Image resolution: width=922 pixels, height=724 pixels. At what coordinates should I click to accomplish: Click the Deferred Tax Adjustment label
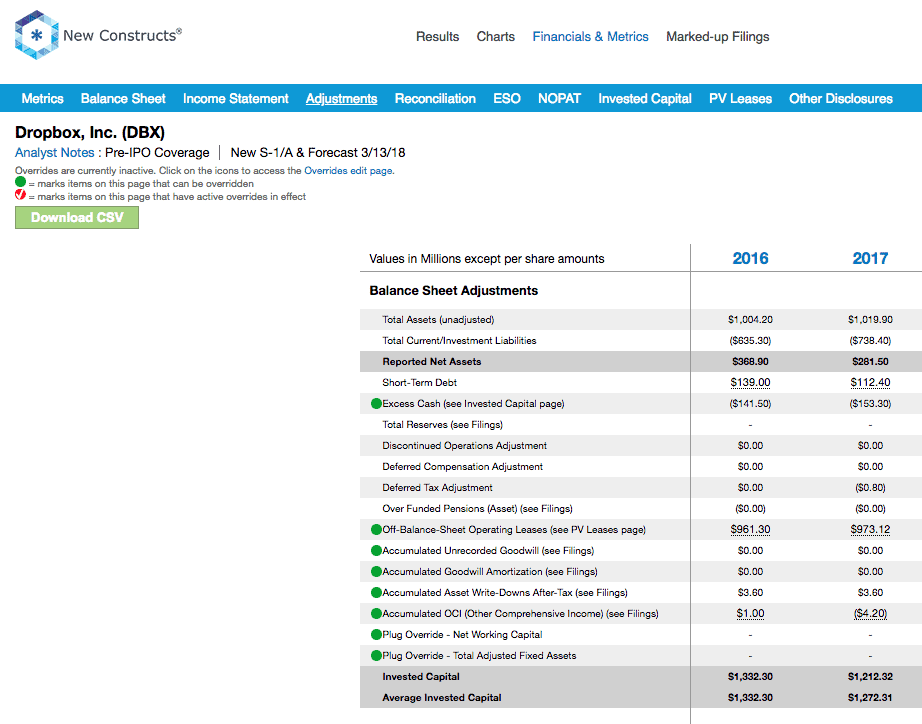pyautogui.click(x=437, y=488)
